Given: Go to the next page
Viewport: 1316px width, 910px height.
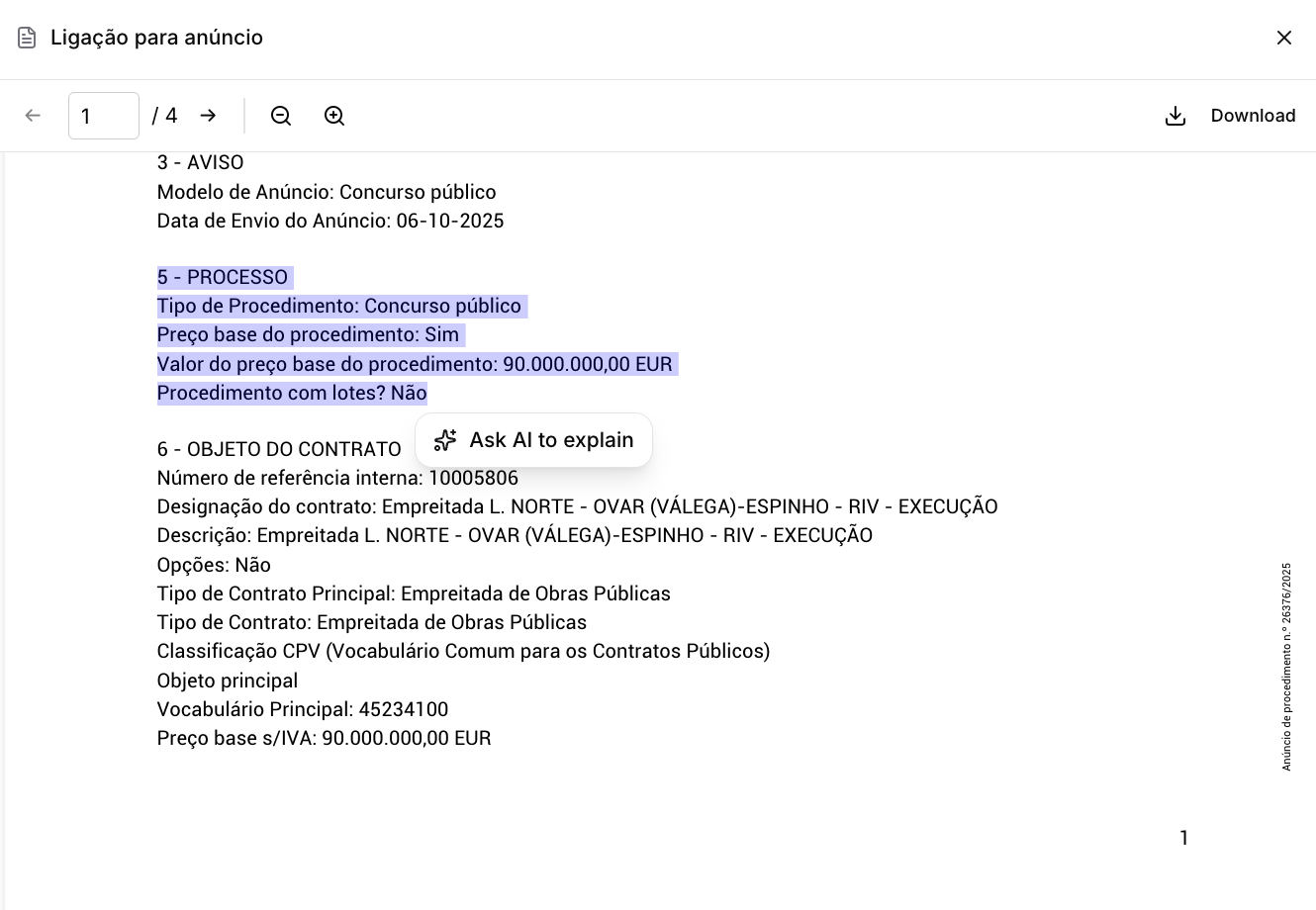Looking at the screenshot, I should (x=208, y=116).
